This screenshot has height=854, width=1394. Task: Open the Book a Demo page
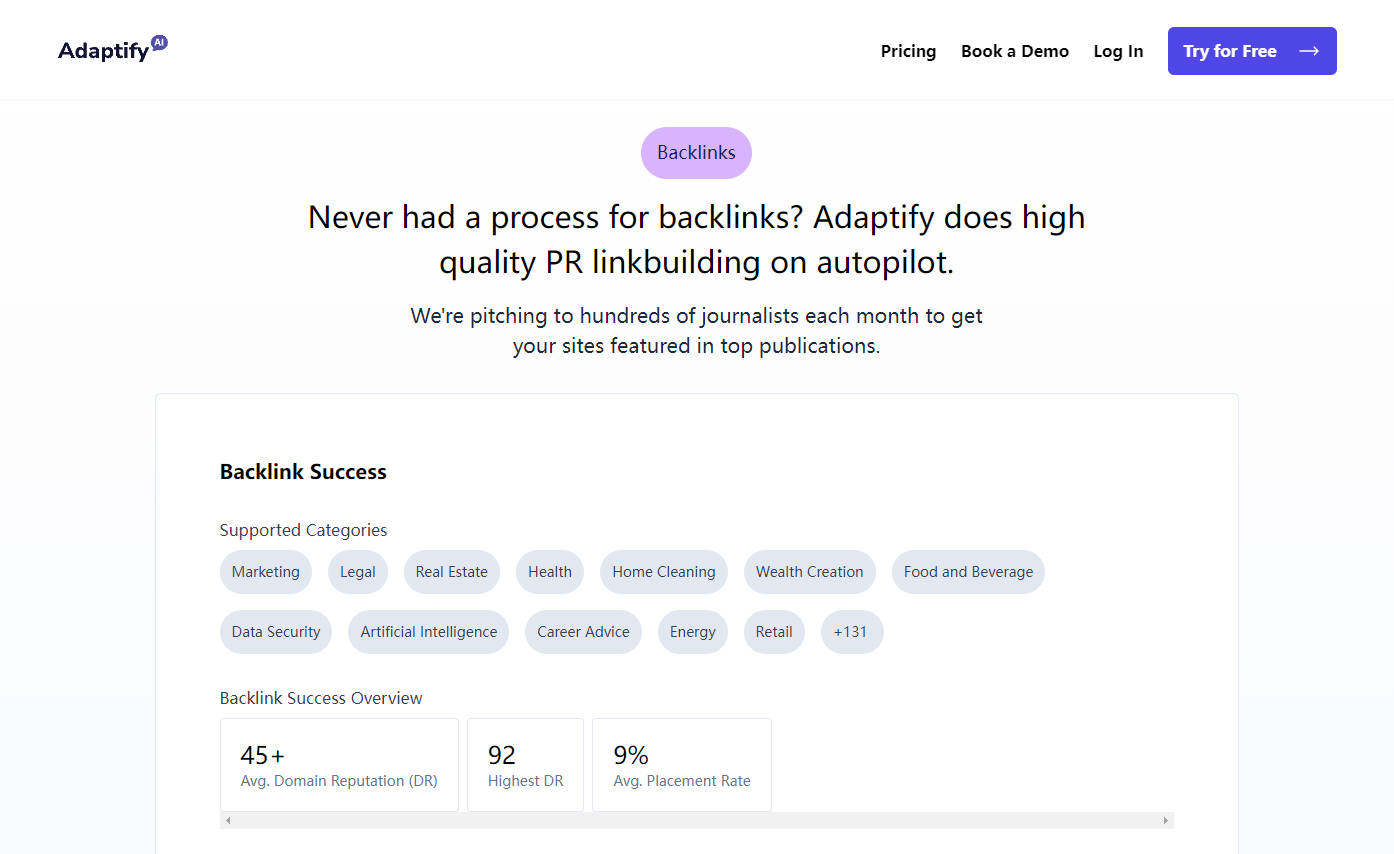[x=1014, y=51]
